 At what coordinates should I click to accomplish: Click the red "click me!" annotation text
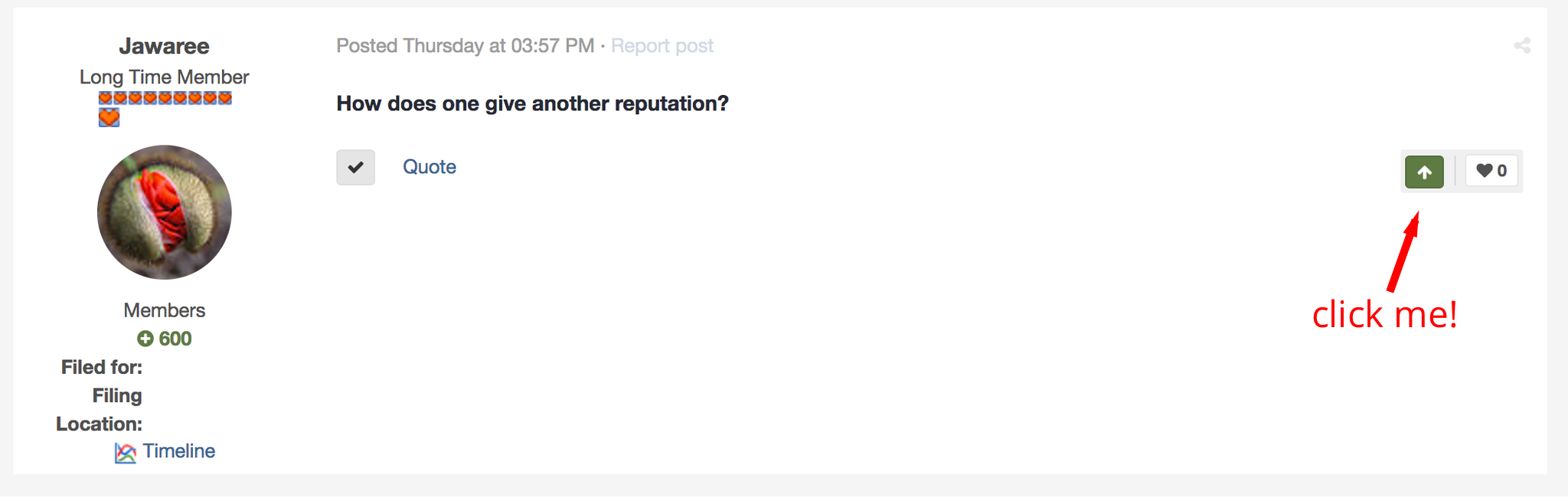[x=1385, y=315]
